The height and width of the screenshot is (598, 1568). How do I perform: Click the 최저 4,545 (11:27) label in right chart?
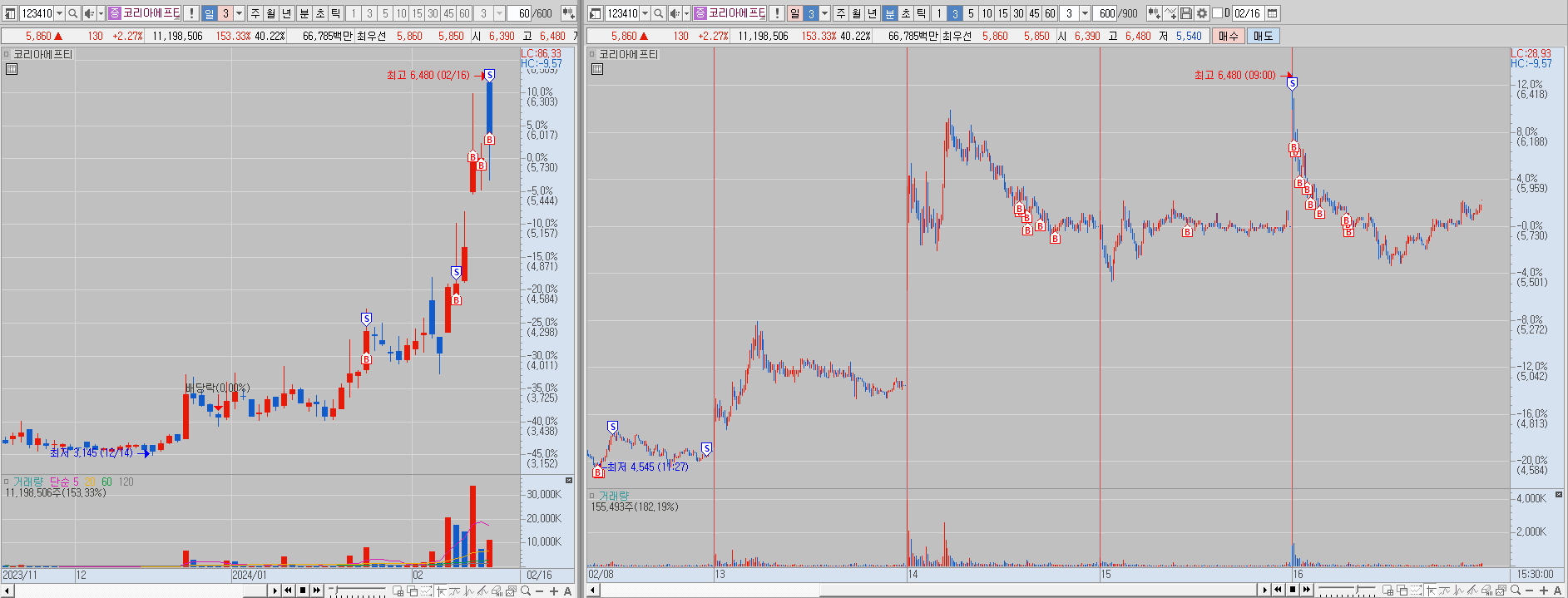coord(648,467)
